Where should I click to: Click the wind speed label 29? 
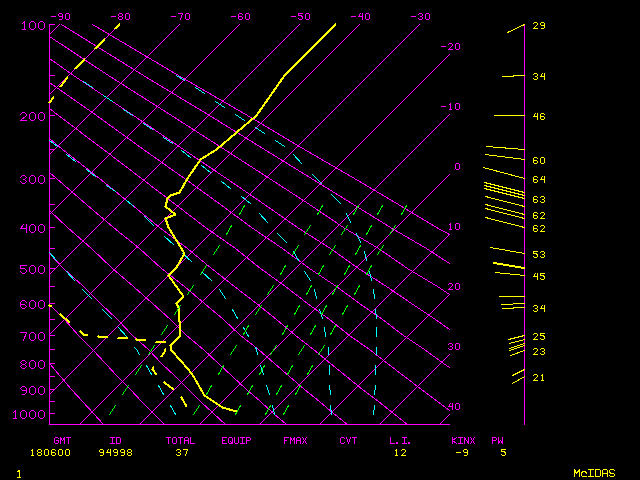point(538,26)
